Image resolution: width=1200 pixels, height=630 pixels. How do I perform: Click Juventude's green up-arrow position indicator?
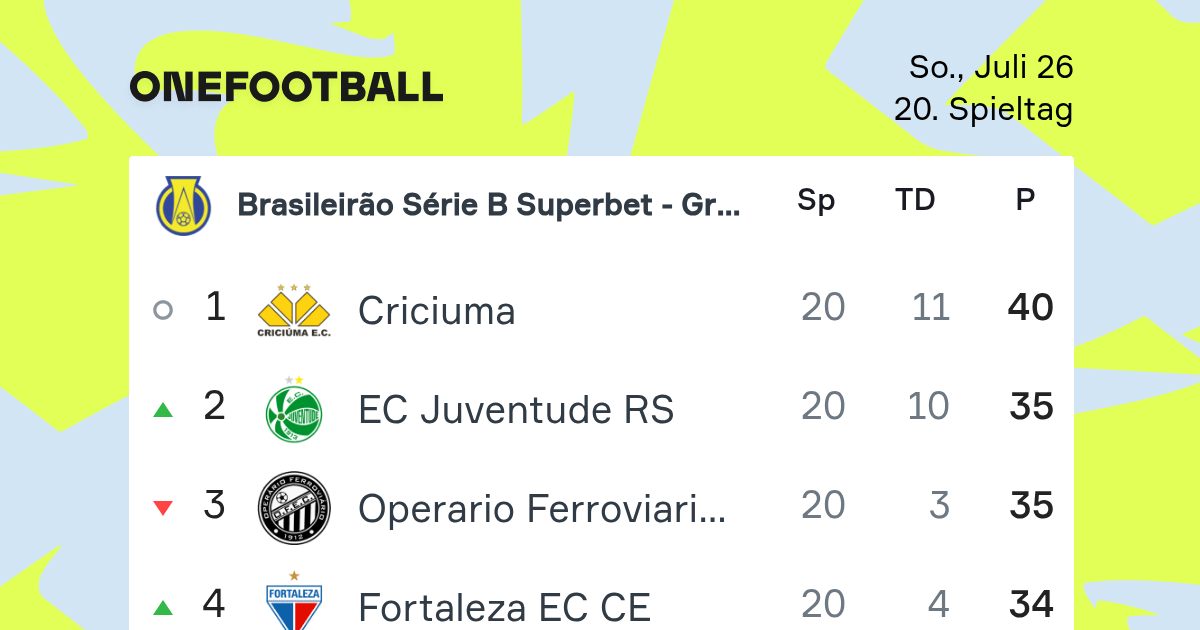click(163, 409)
